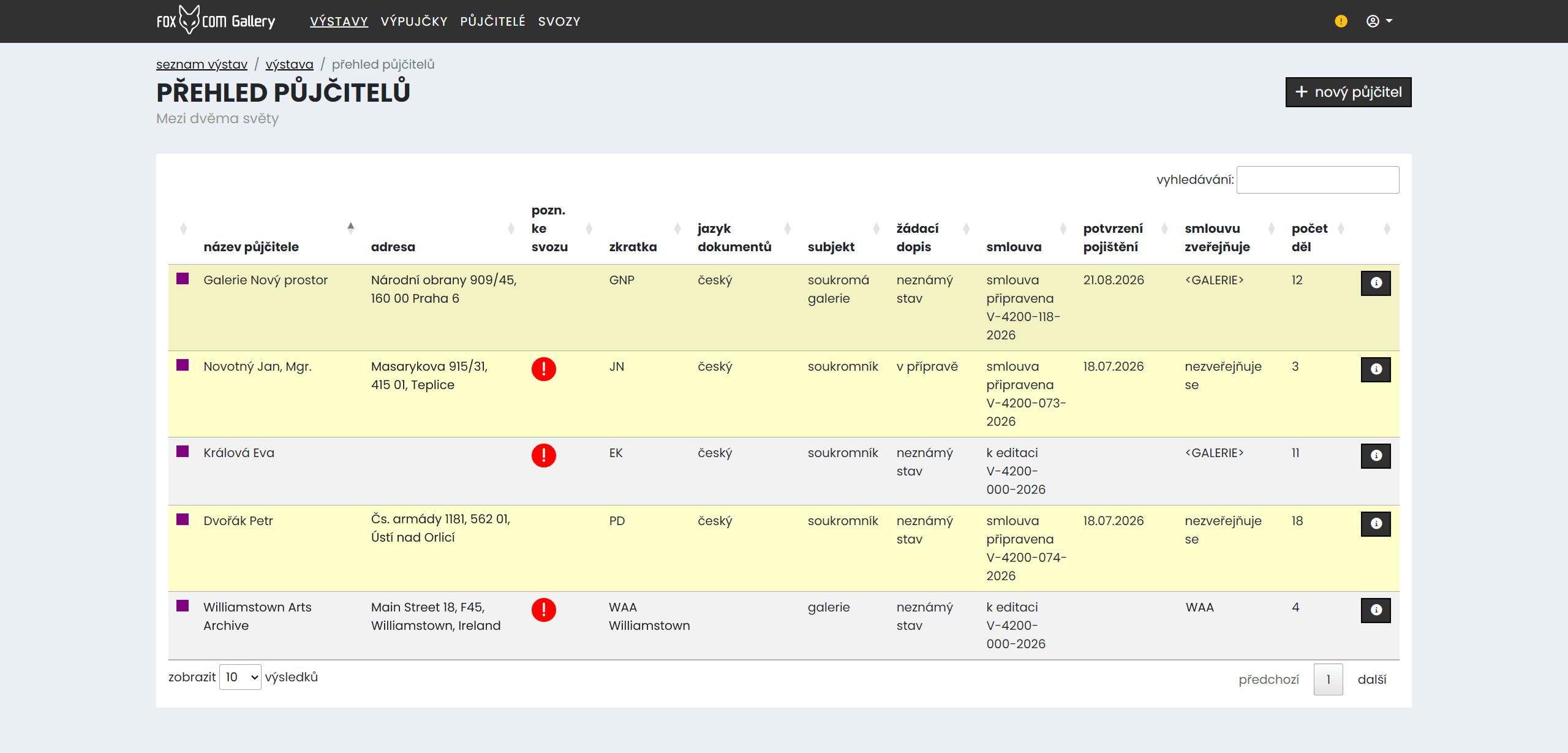Screen dimensions: 1568x753
Task: Click Foxcom Gallery logo
Action: (x=216, y=21)
